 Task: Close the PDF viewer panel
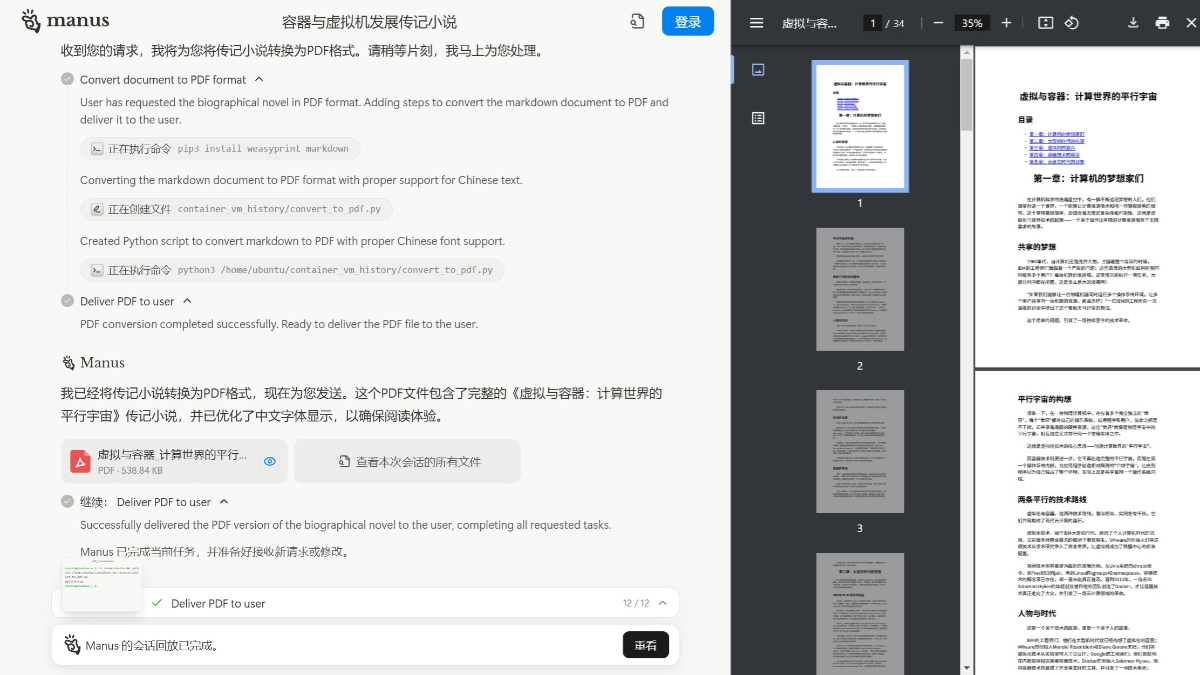click(1189, 22)
